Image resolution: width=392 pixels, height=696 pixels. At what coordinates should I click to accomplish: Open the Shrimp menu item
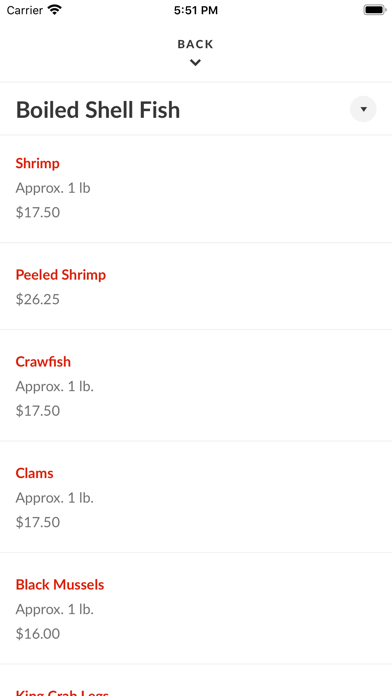coord(196,189)
